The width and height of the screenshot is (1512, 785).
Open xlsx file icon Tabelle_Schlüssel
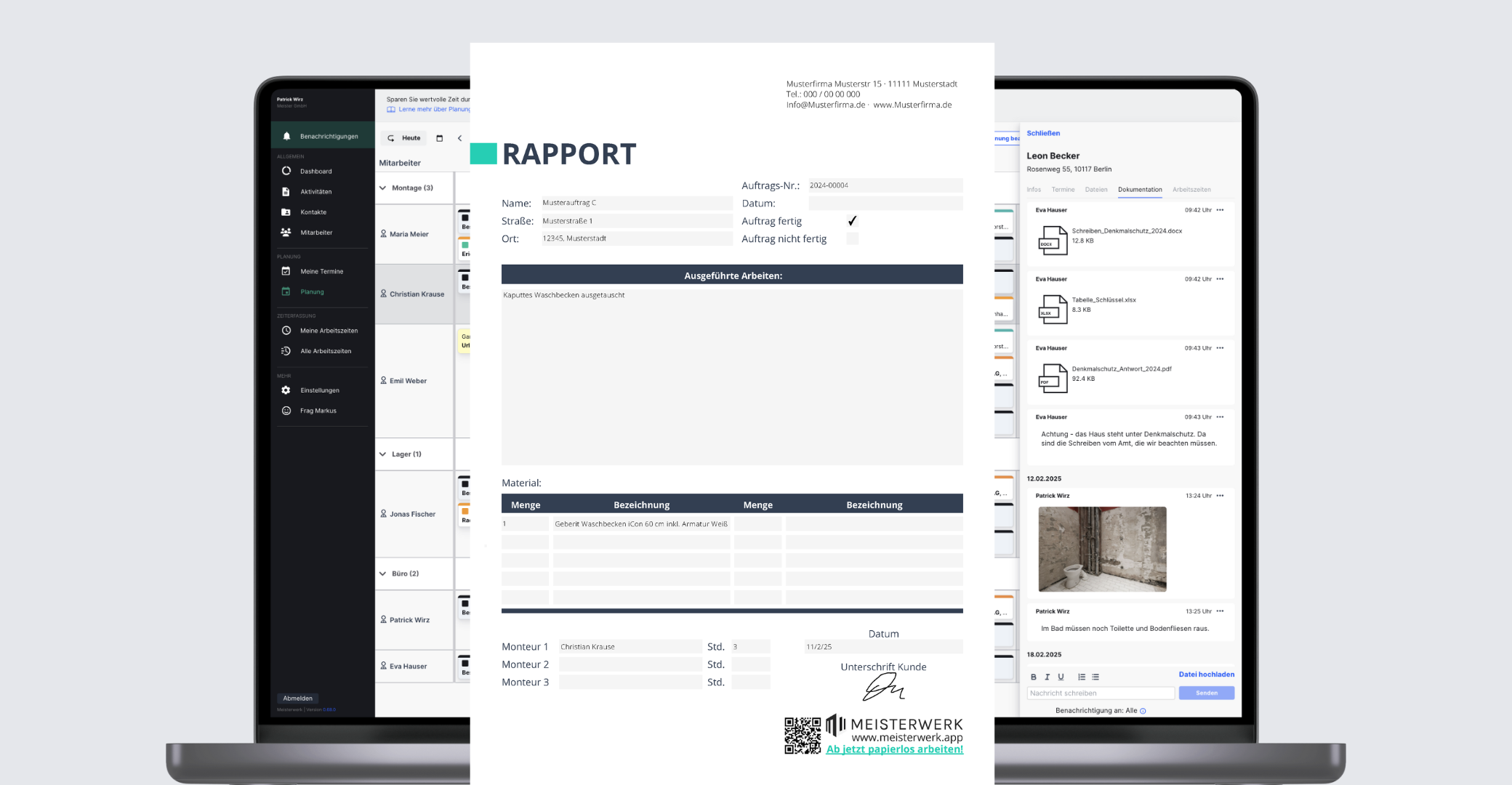pyautogui.click(x=1053, y=310)
